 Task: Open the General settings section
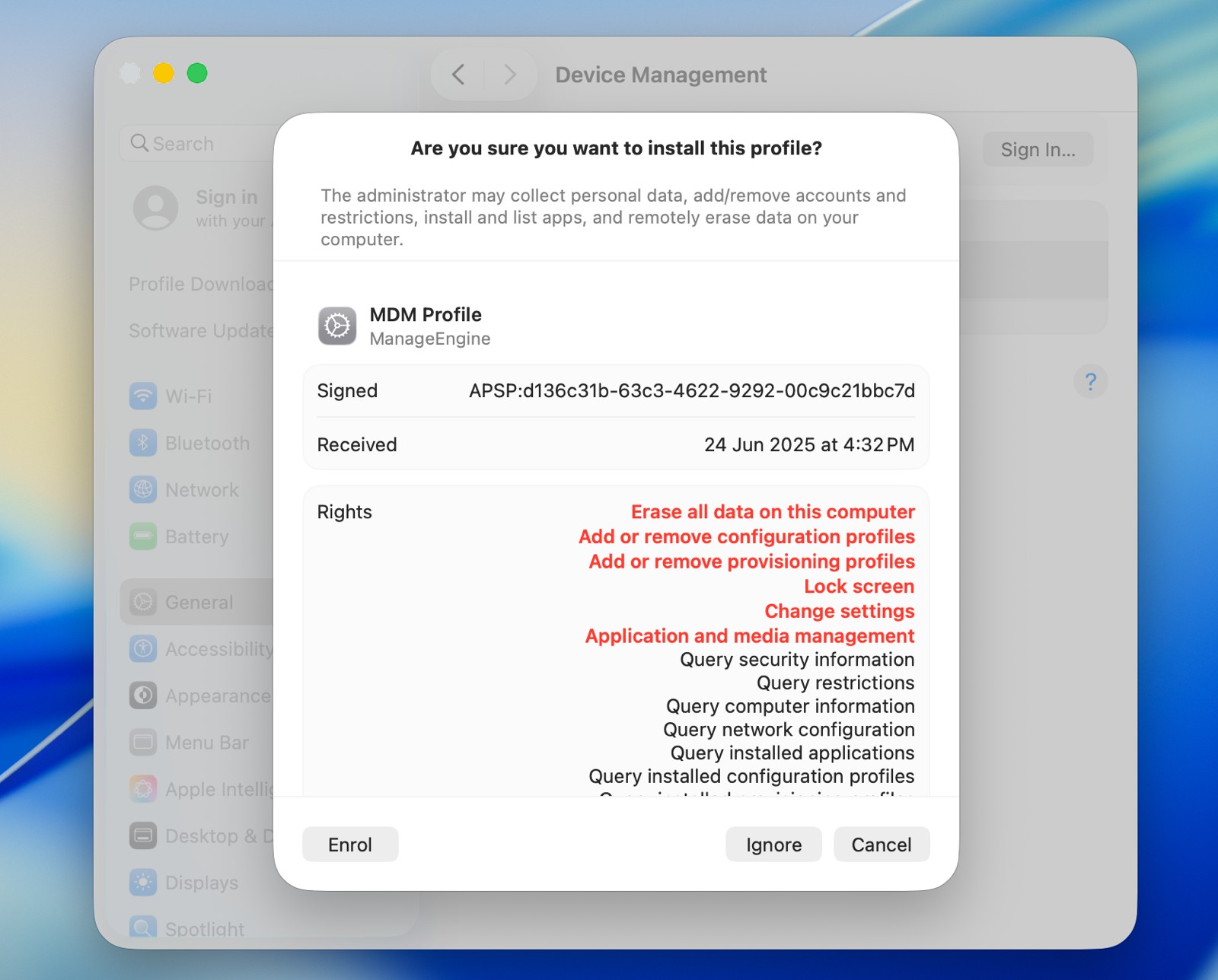pyautogui.click(x=199, y=602)
